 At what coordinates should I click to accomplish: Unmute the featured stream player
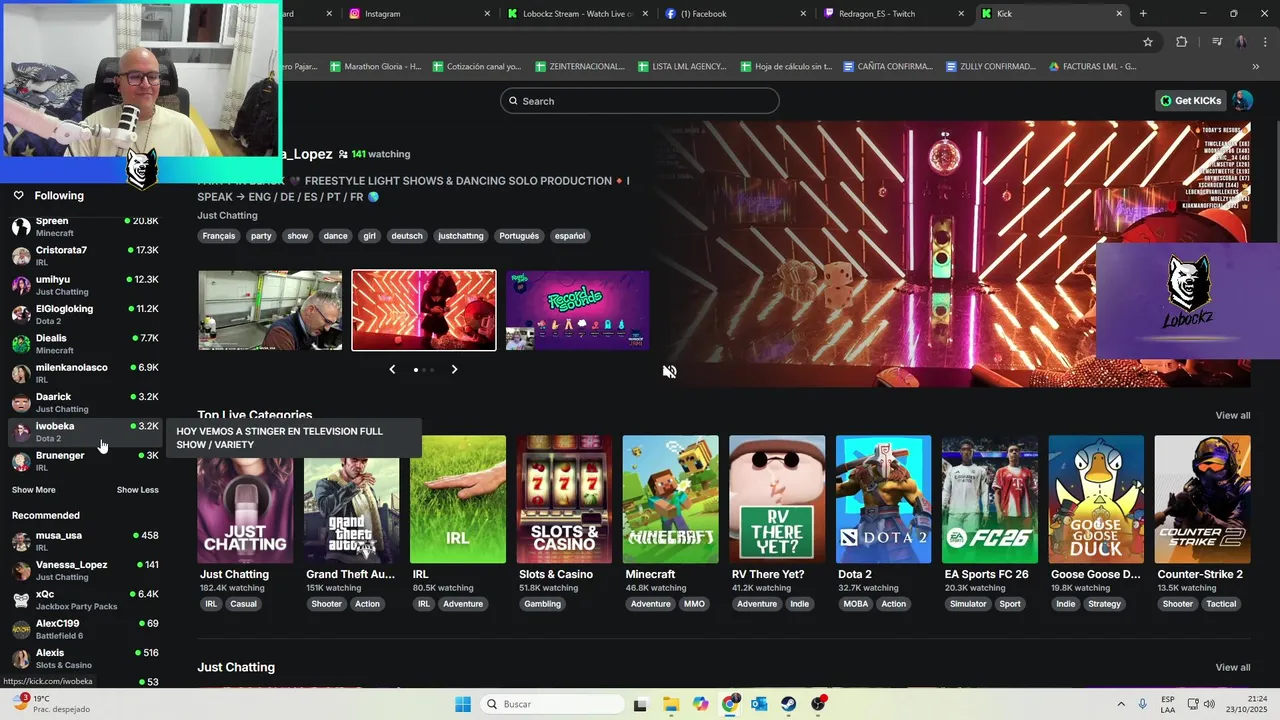pos(670,371)
